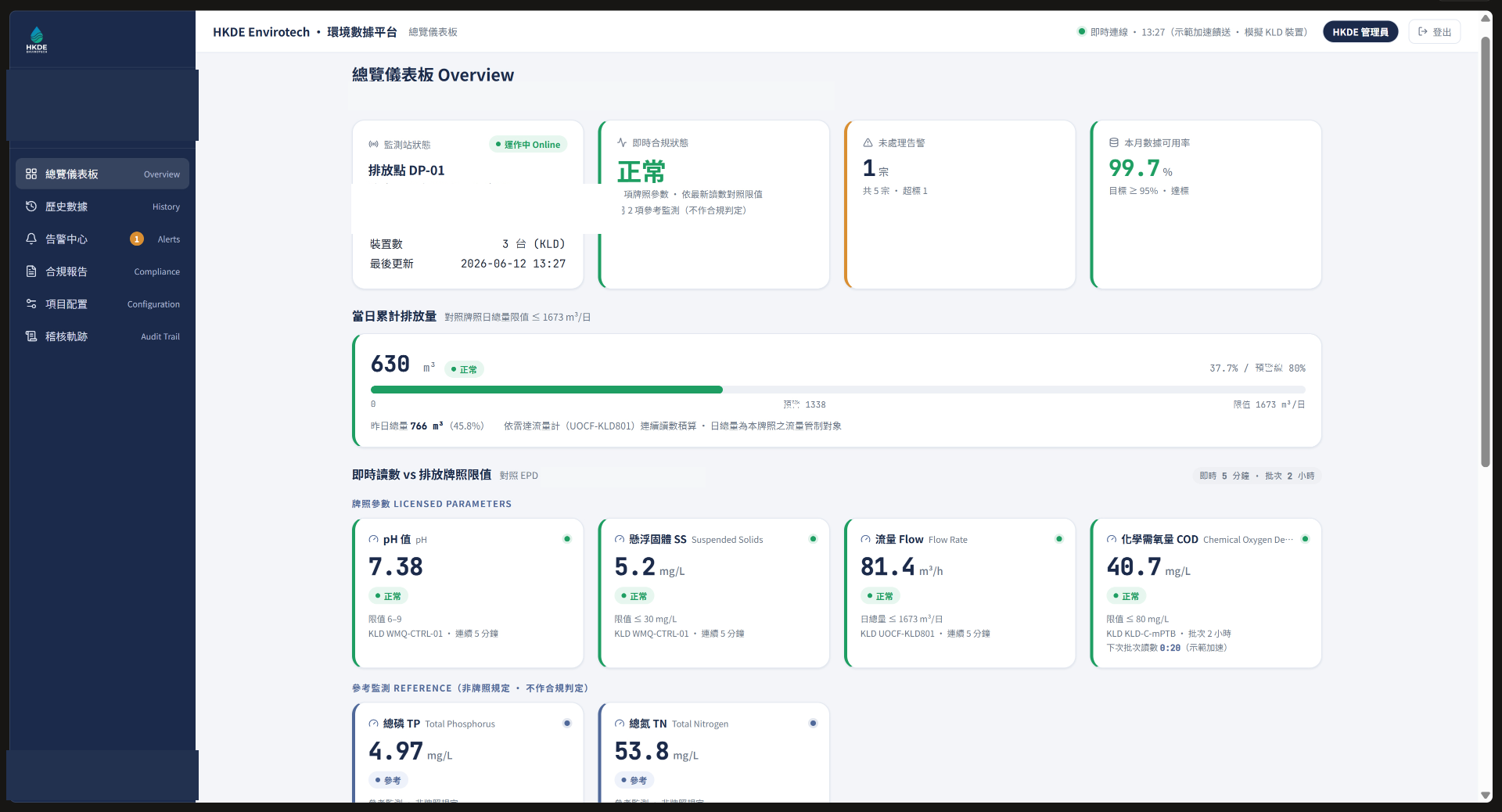Viewport: 1502px width, 812px height.
Task: Click the Audit Trail icon in sidebar
Action: [x=31, y=336]
